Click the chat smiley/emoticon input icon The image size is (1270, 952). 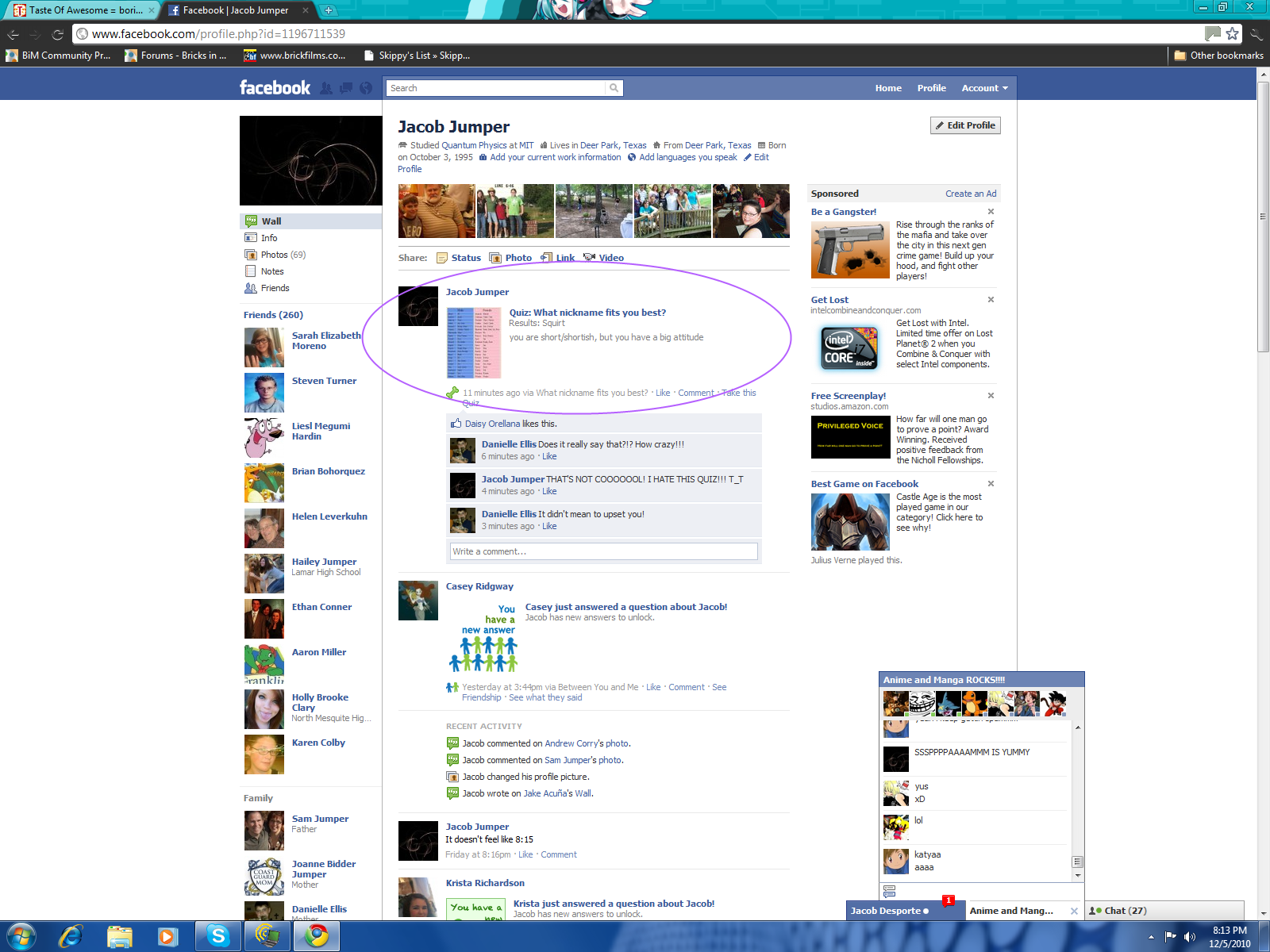889,892
